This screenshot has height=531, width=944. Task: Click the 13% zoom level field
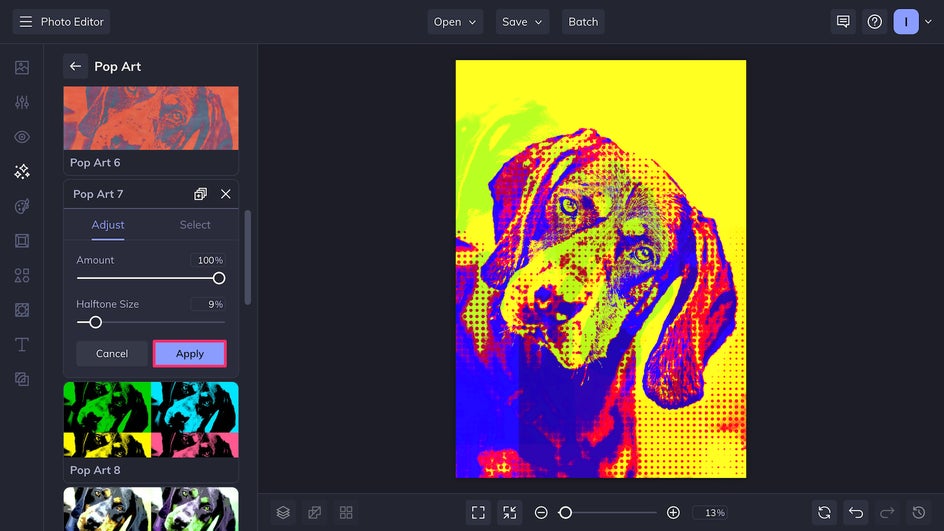710,512
